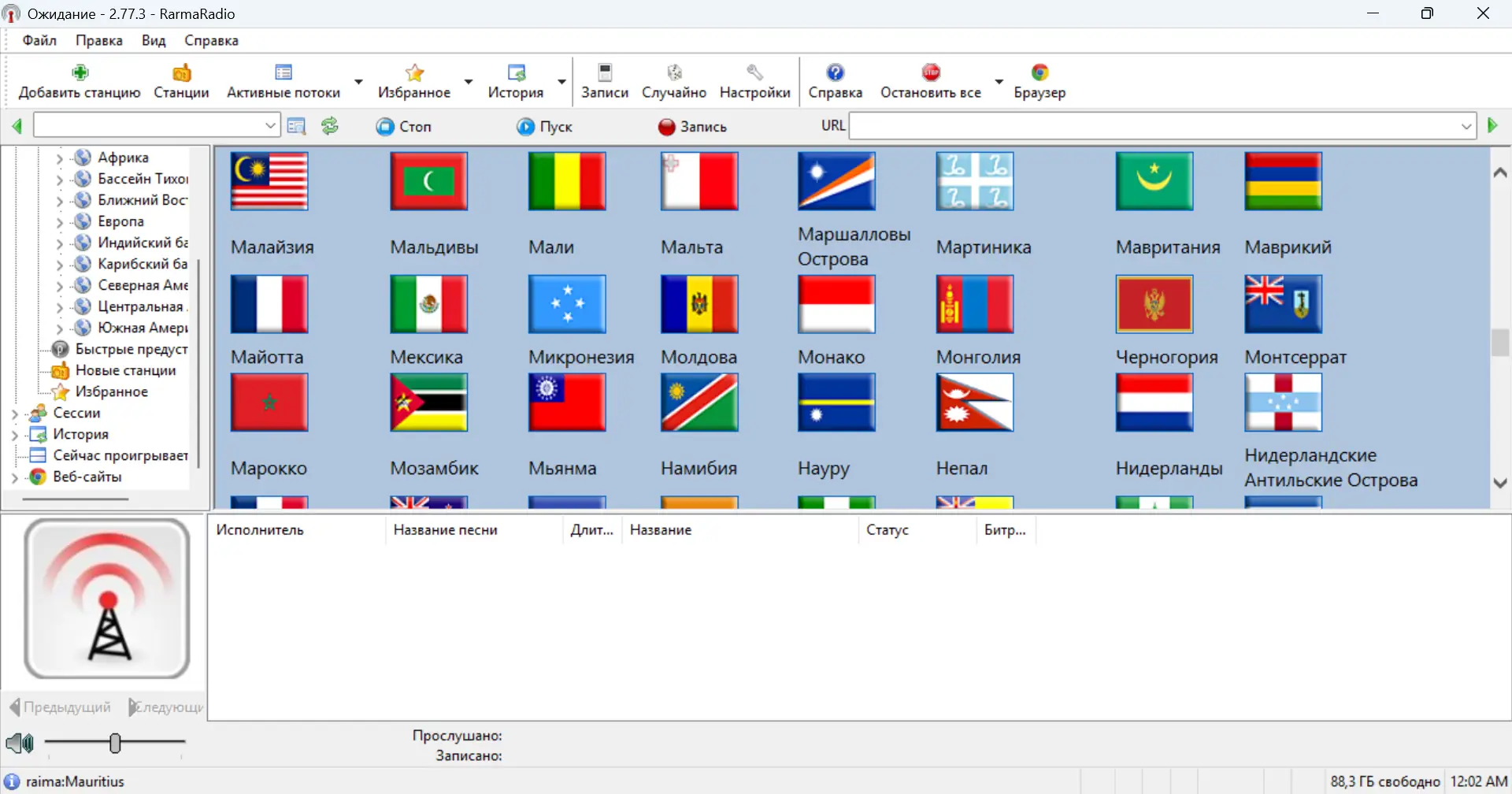Viewport: 1512px width, 794px height.
Task: Open Настройки from the toolbar
Action: [x=754, y=72]
